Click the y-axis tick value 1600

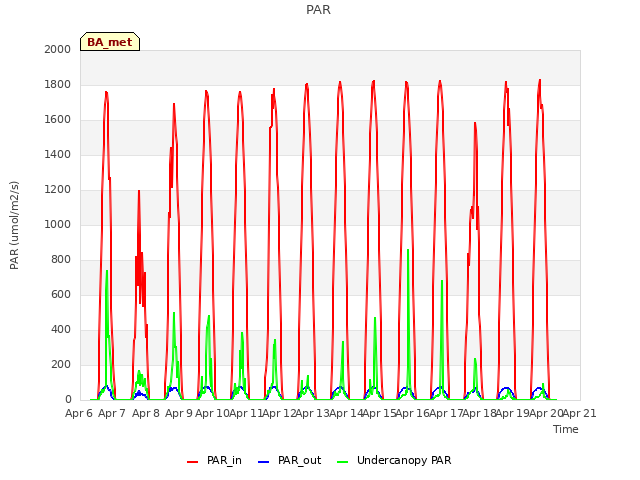(58, 120)
